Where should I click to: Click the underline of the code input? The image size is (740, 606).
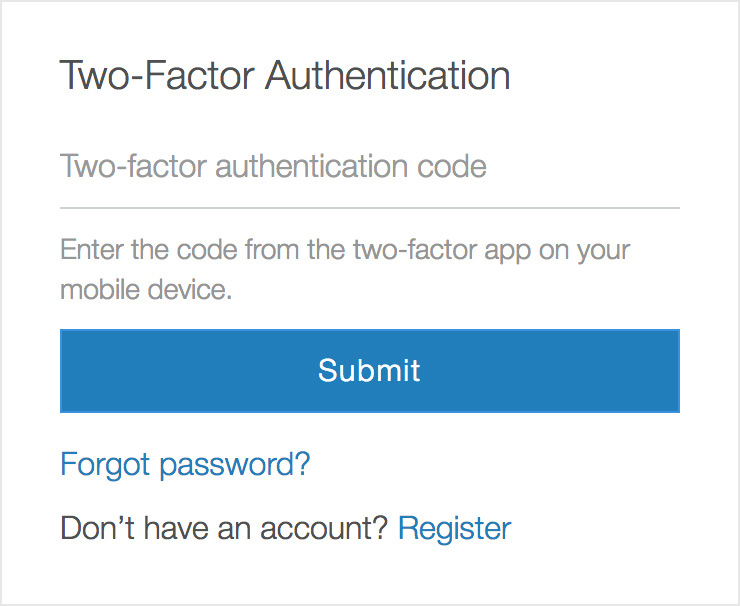pos(369,207)
